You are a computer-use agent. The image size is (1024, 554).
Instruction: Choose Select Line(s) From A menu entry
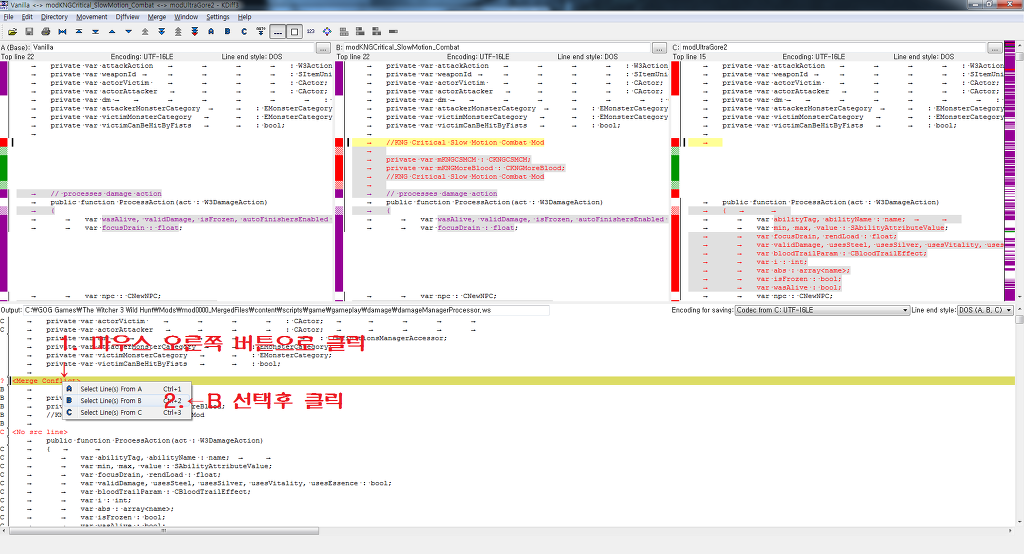pyautogui.click(x=111, y=389)
